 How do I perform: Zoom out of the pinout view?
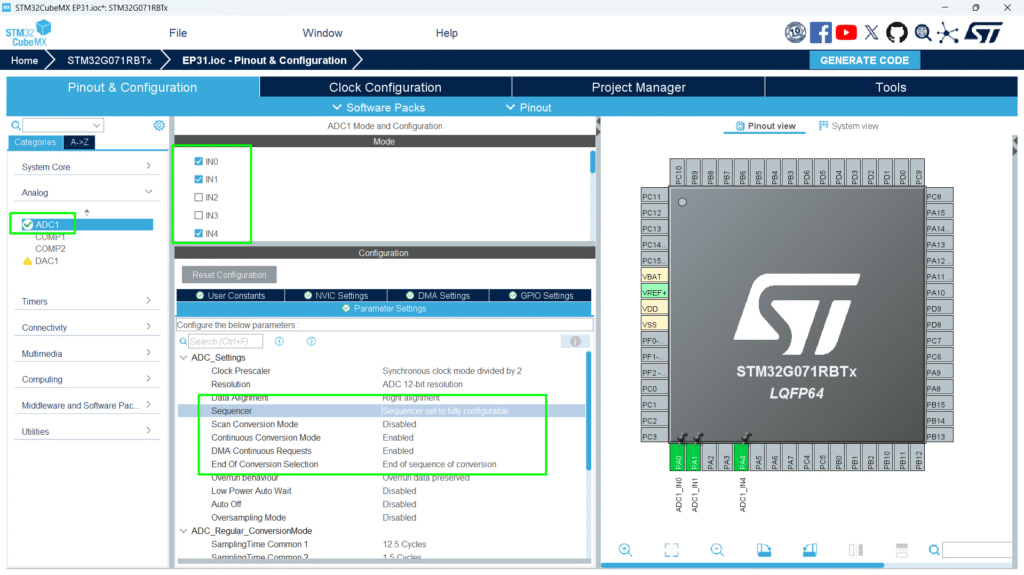pos(717,550)
